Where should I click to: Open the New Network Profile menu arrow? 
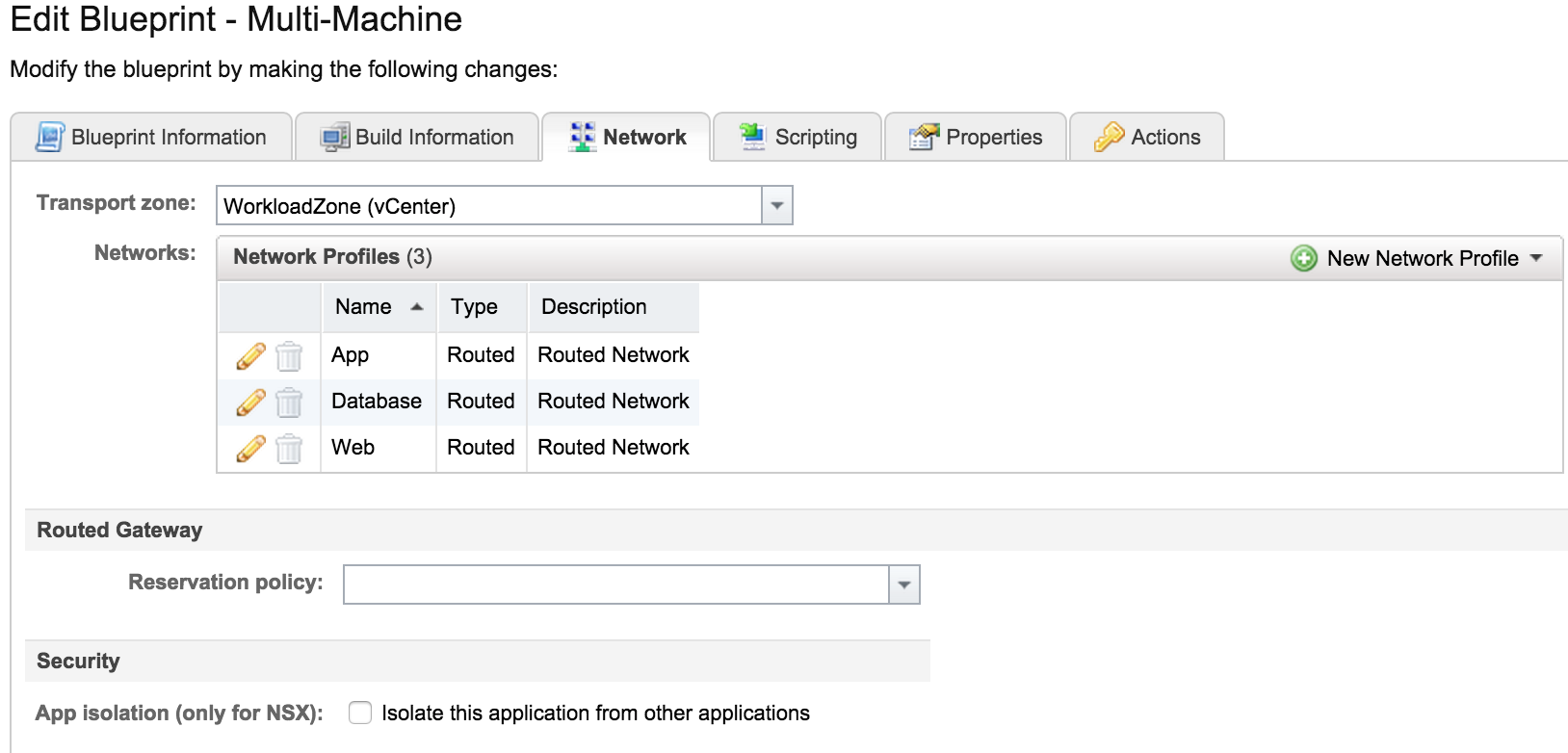click(x=1536, y=258)
